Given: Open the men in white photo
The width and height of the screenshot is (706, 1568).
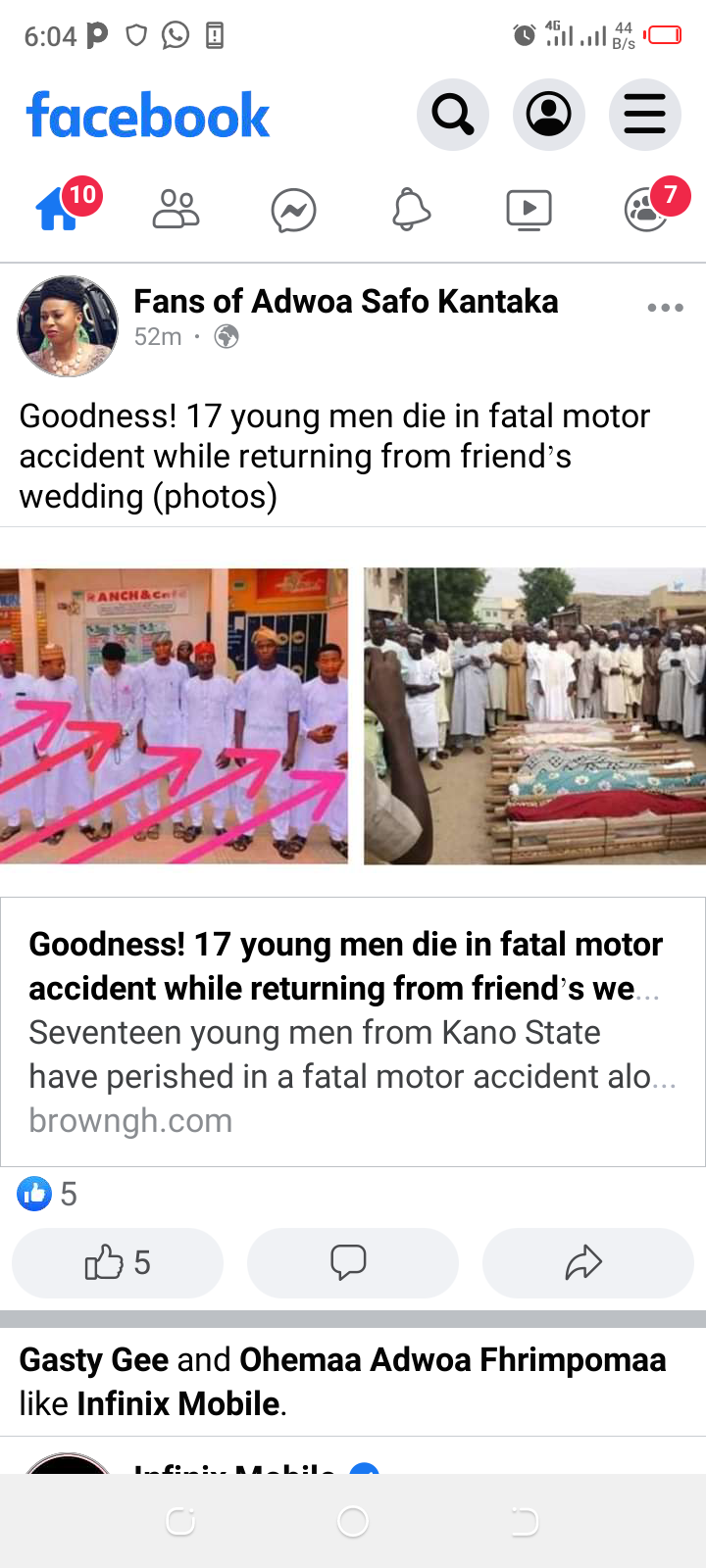Looking at the screenshot, I should (x=174, y=716).
